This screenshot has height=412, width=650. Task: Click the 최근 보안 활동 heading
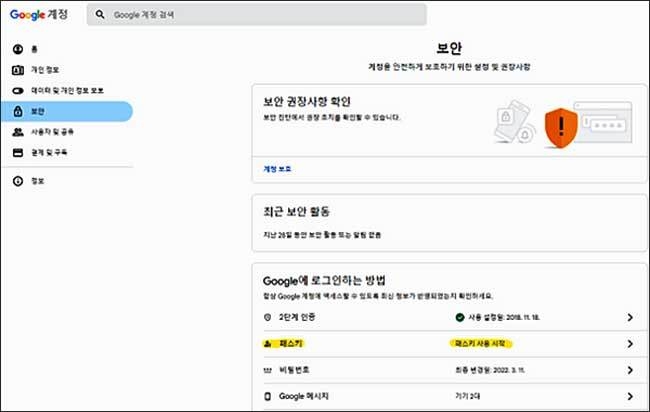point(296,212)
